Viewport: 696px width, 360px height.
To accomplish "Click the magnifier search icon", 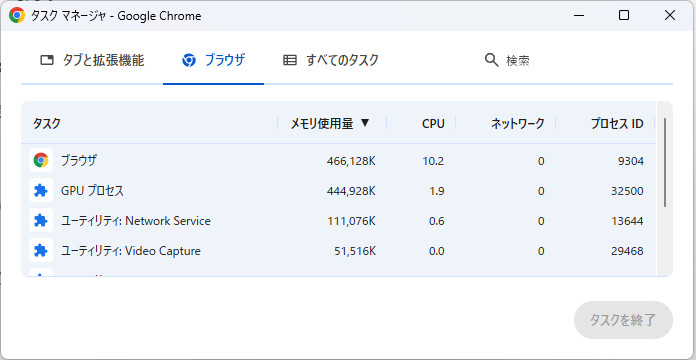I will pos(491,60).
